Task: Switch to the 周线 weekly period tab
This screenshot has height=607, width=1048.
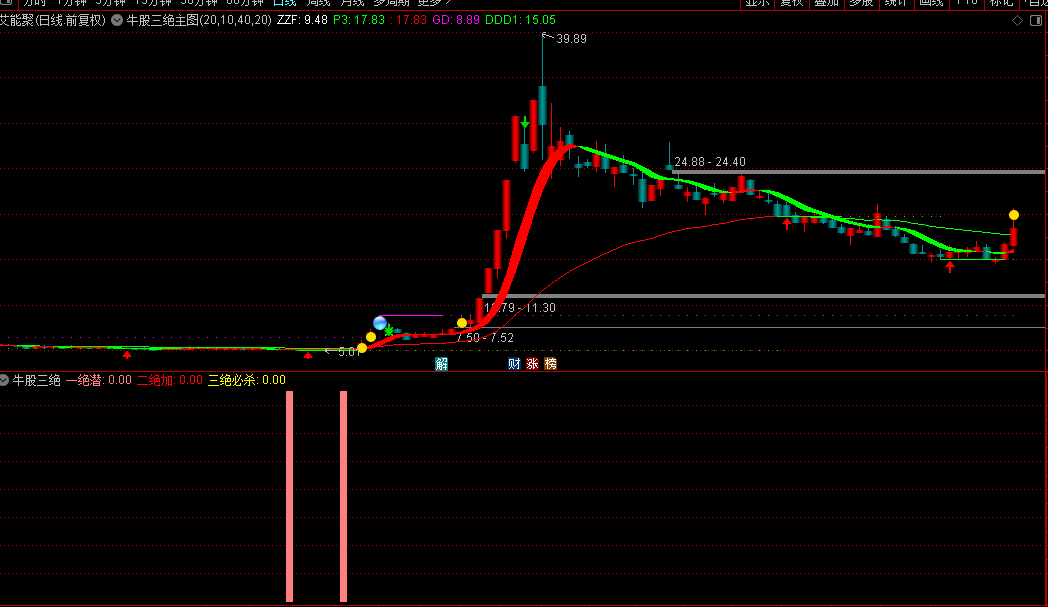Action: coord(319,3)
